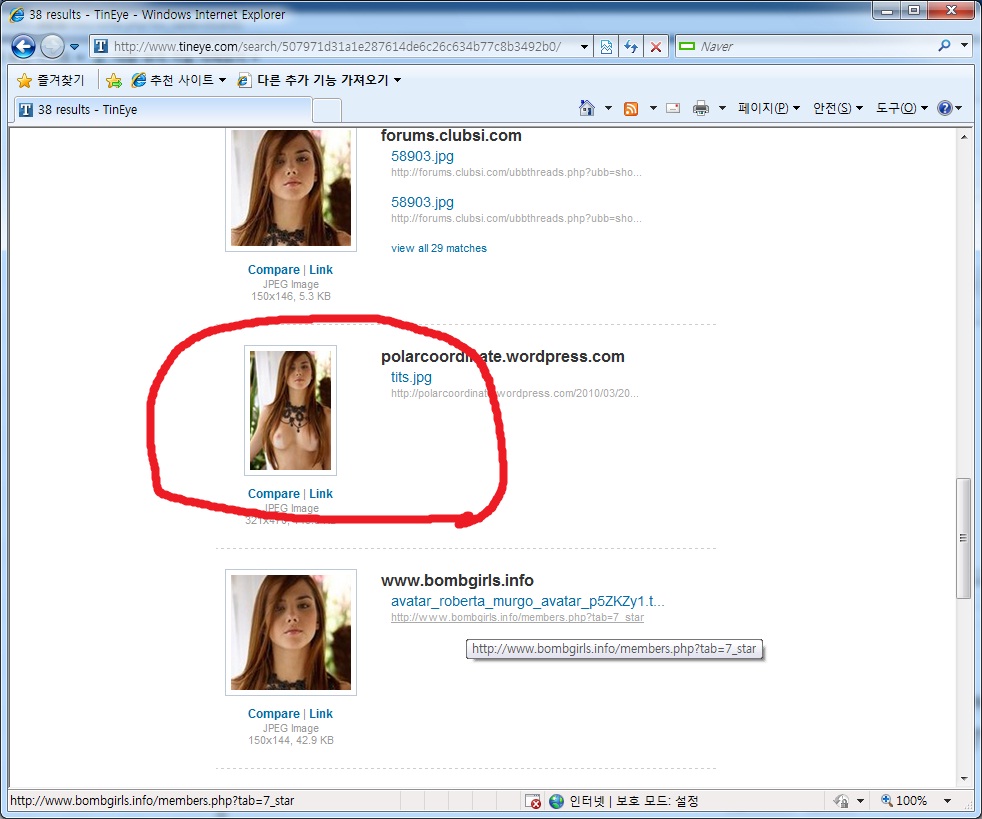This screenshot has width=982, height=819.
Task: Expand the Home button dropdown arrow
Action: (608, 108)
